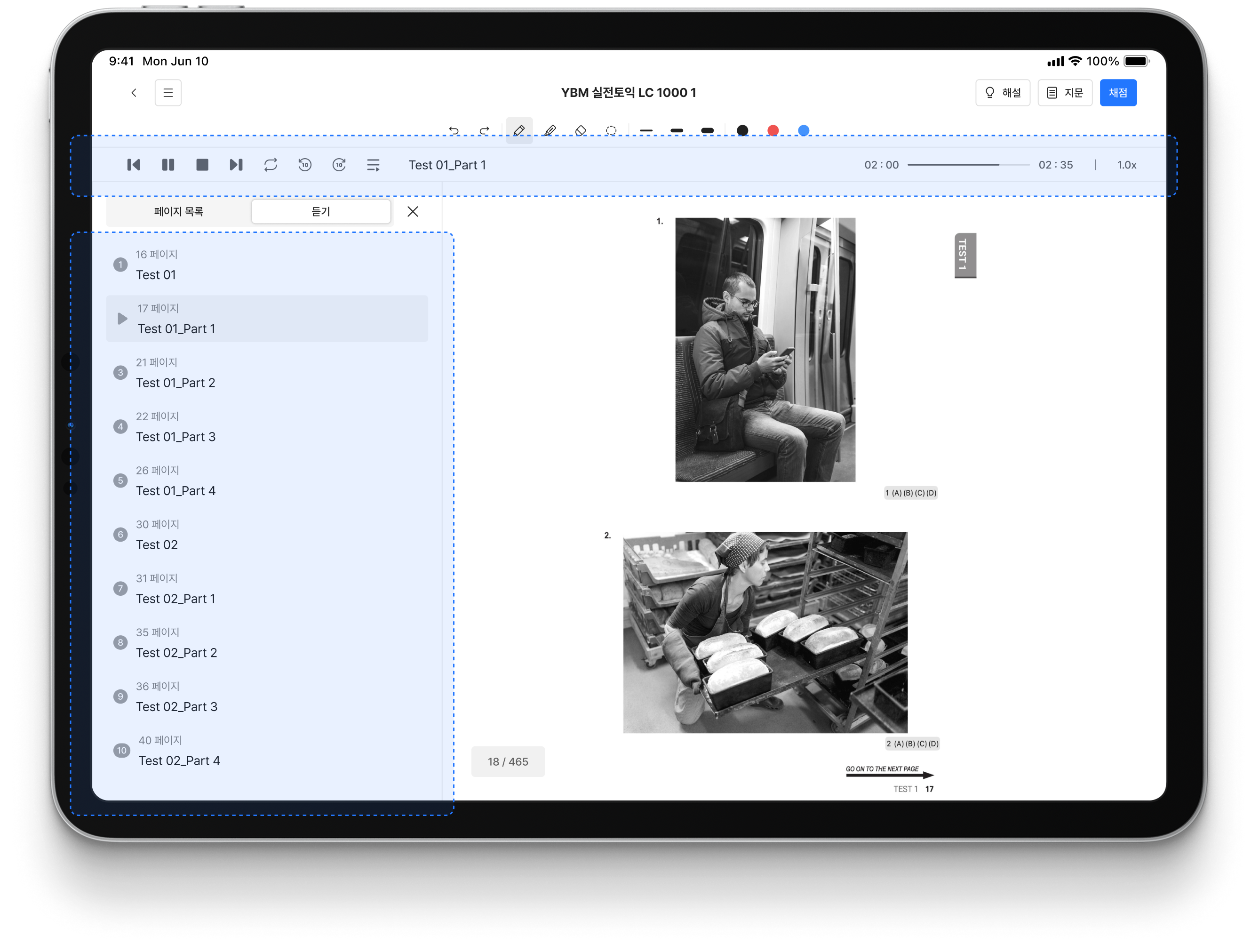Screen dimensions: 1259x952
Task: Pause the audio playback
Action: tap(168, 165)
